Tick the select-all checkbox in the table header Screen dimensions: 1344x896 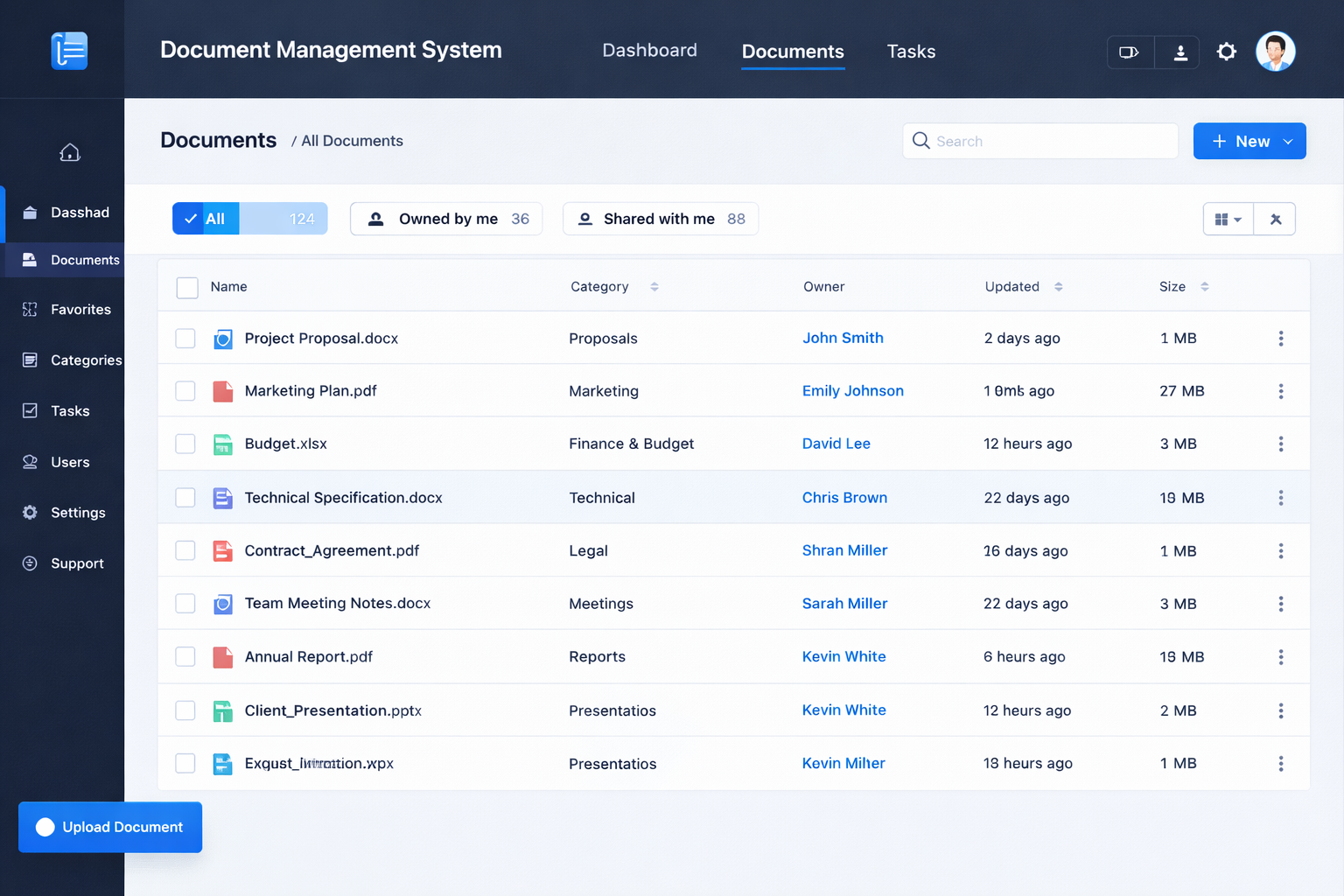tap(187, 288)
